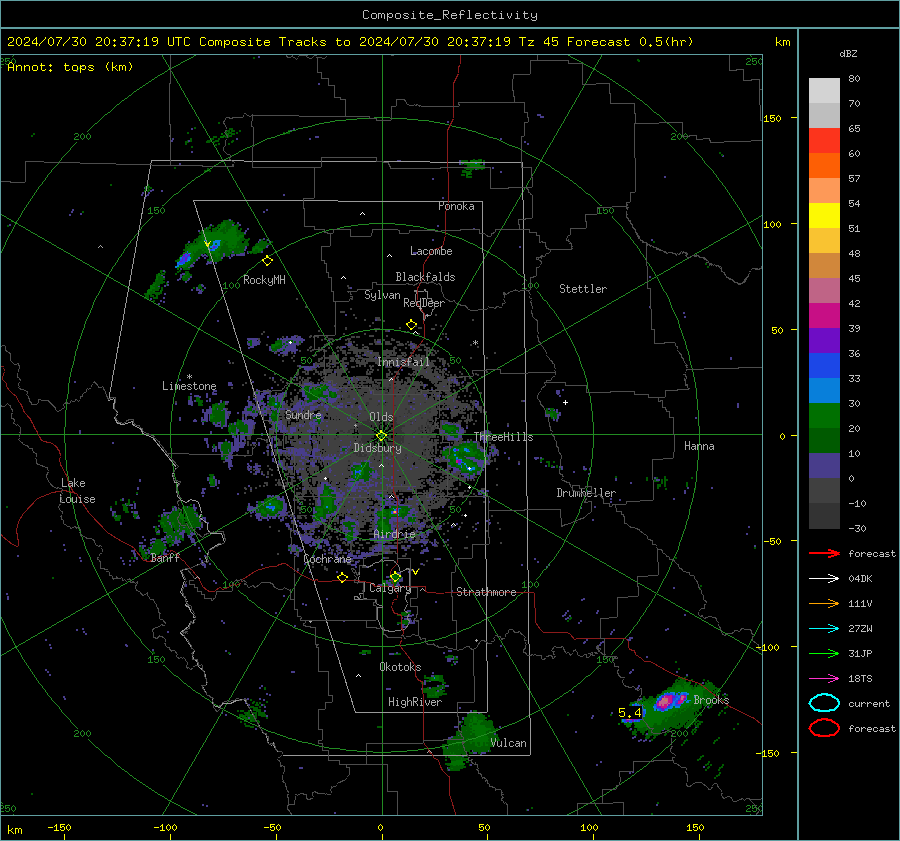Click the Olds city label
The image size is (900, 841).
(381, 417)
